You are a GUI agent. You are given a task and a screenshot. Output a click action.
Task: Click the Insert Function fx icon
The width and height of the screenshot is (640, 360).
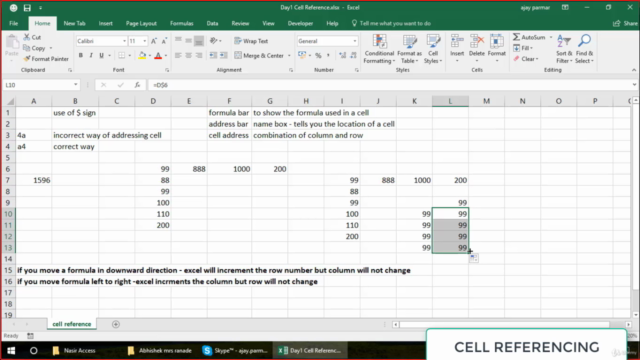pos(138,85)
